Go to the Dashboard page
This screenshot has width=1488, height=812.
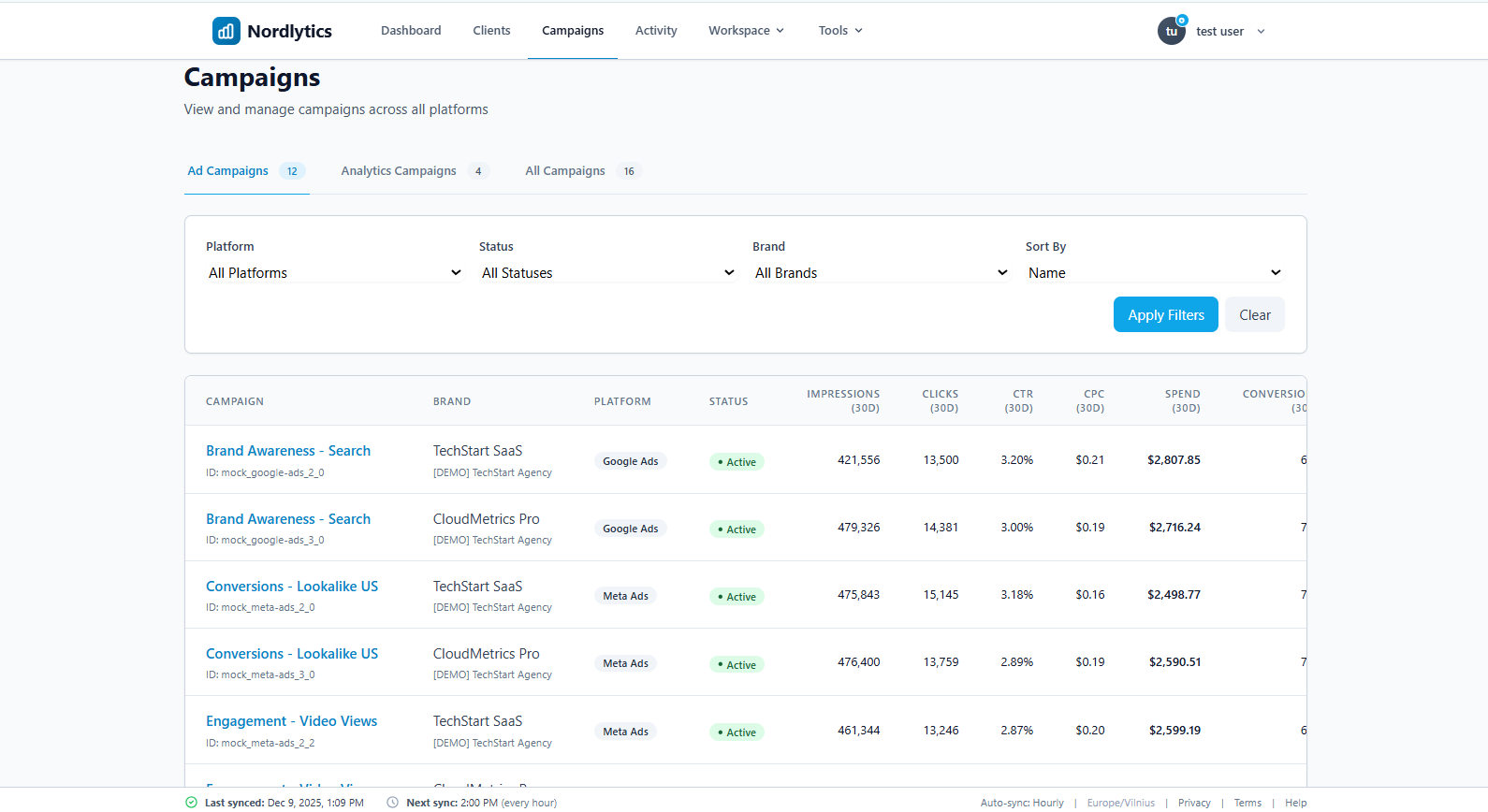click(x=411, y=31)
